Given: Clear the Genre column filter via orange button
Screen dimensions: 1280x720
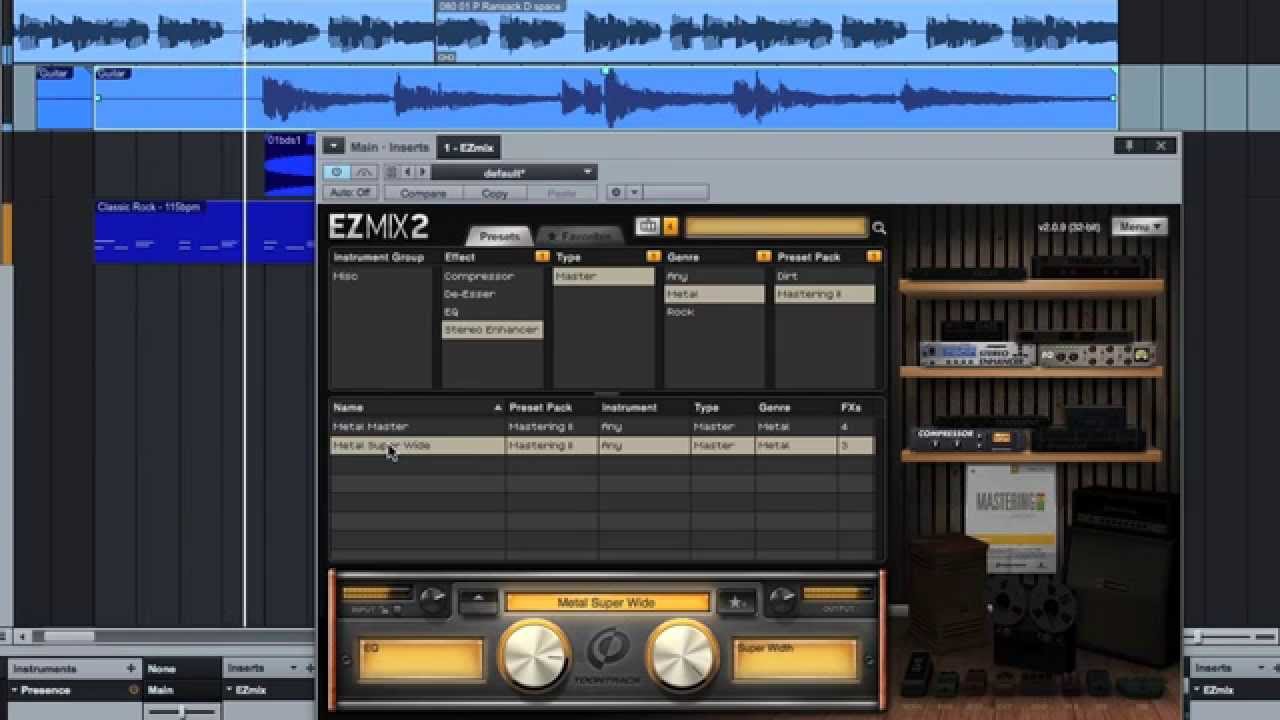Looking at the screenshot, I should tap(763, 257).
